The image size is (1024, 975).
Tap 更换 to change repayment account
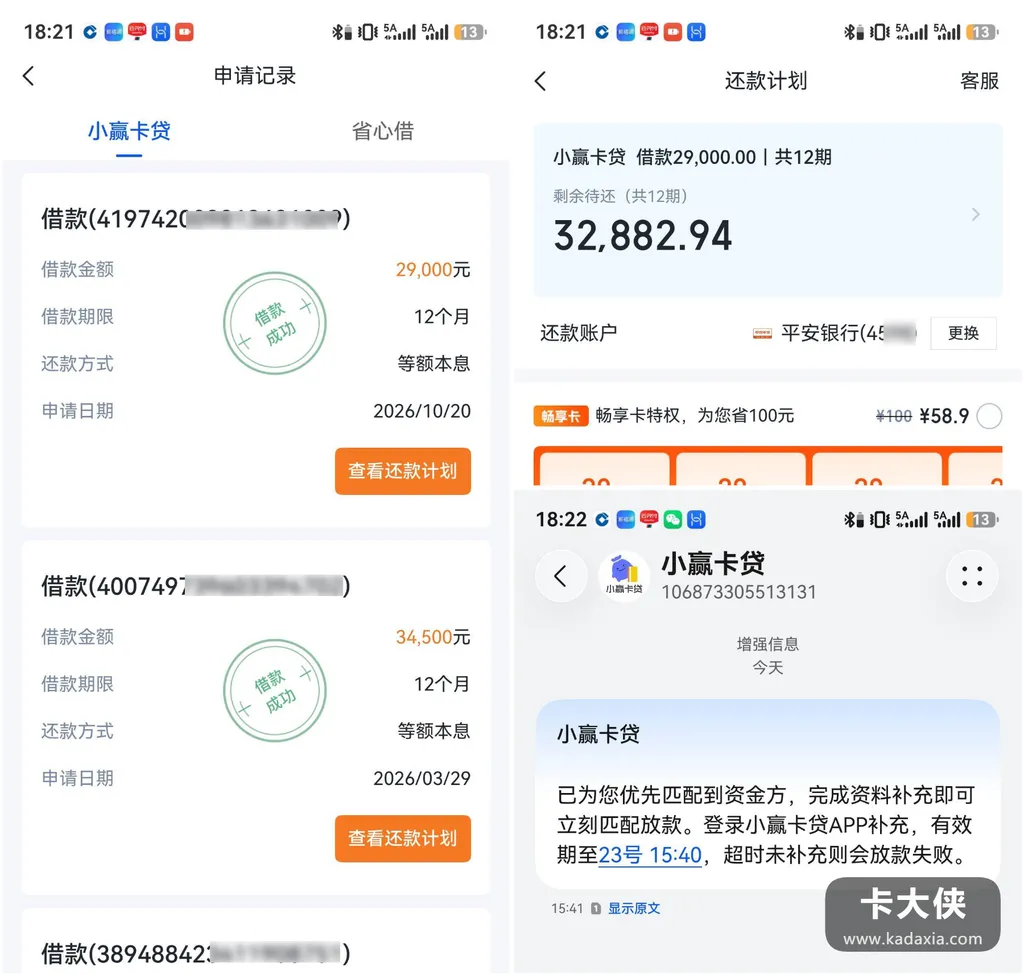pos(963,333)
